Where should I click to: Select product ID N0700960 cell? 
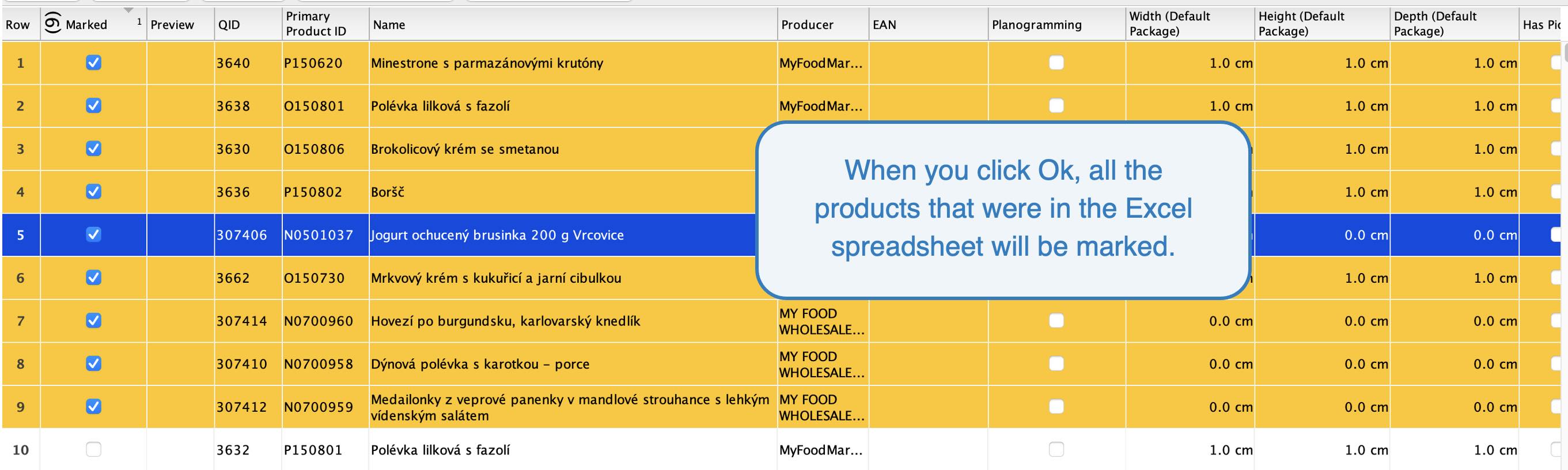[x=325, y=321]
